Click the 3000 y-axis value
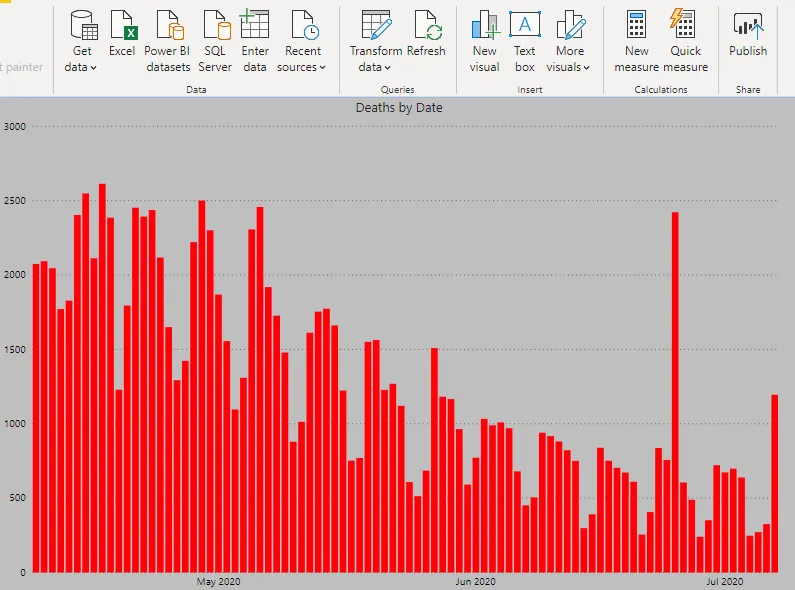The width and height of the screenshot is (795, 590). click(15, 127)
